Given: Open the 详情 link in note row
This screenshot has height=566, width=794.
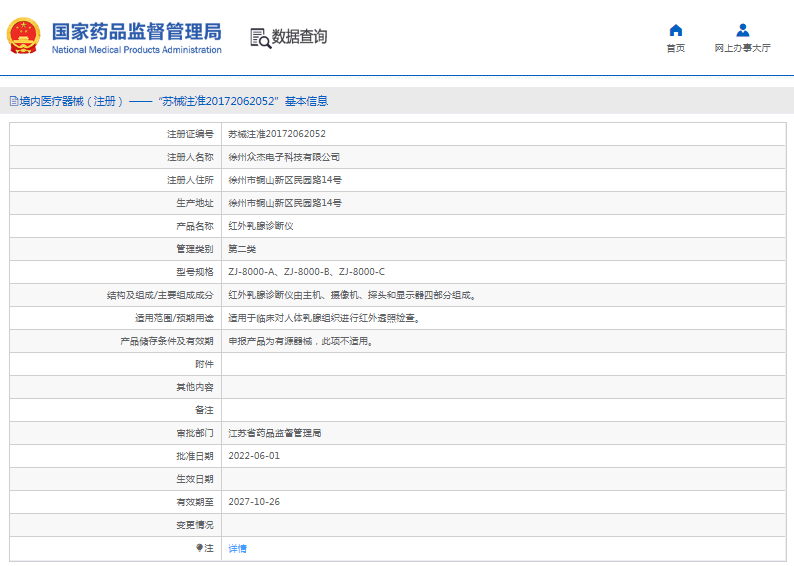Looking at the screenshot, I should pyautogui.click(x=237, y=548).
